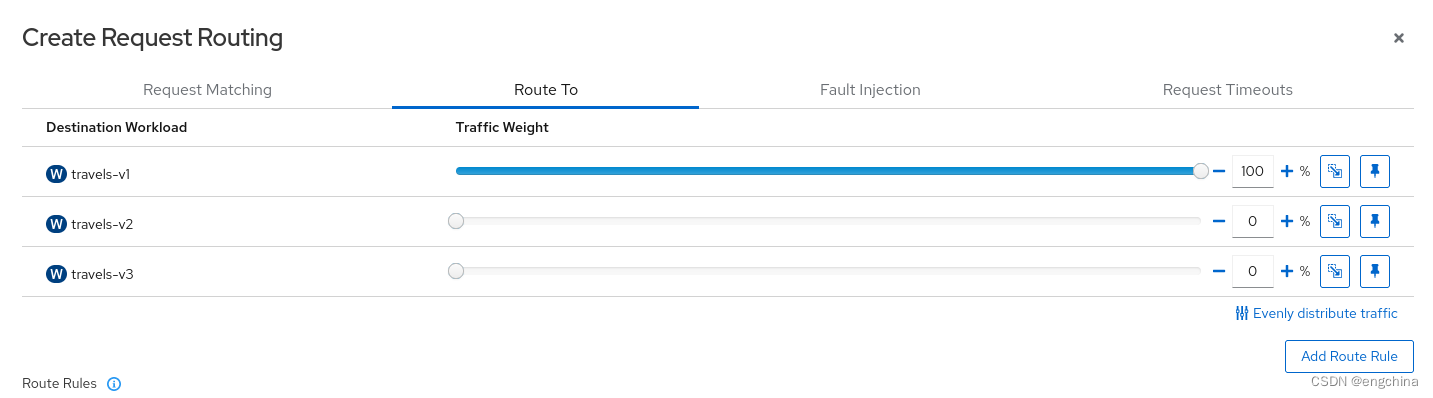Lock travels-v1 weight with pin icon

tap(1375, 171)
